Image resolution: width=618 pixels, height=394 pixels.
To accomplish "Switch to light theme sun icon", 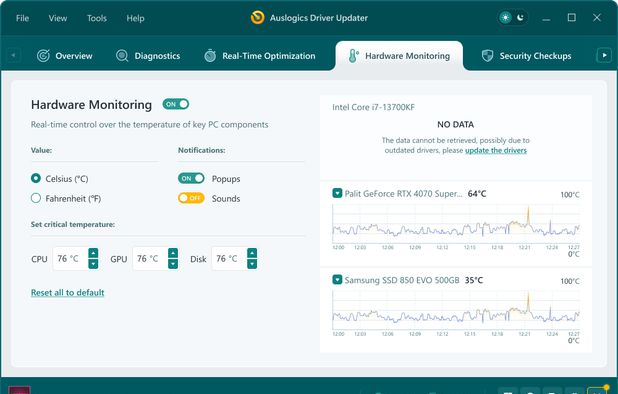I will [505, 18].
